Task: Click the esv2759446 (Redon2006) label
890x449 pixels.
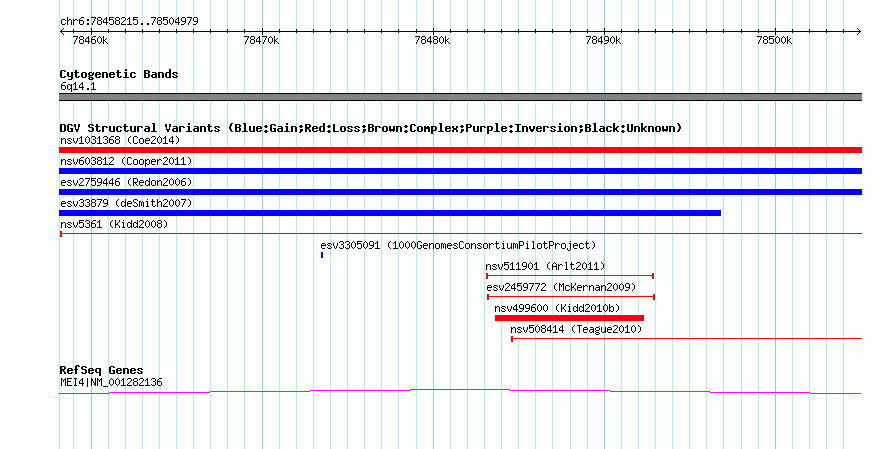Action: (127, 182)
